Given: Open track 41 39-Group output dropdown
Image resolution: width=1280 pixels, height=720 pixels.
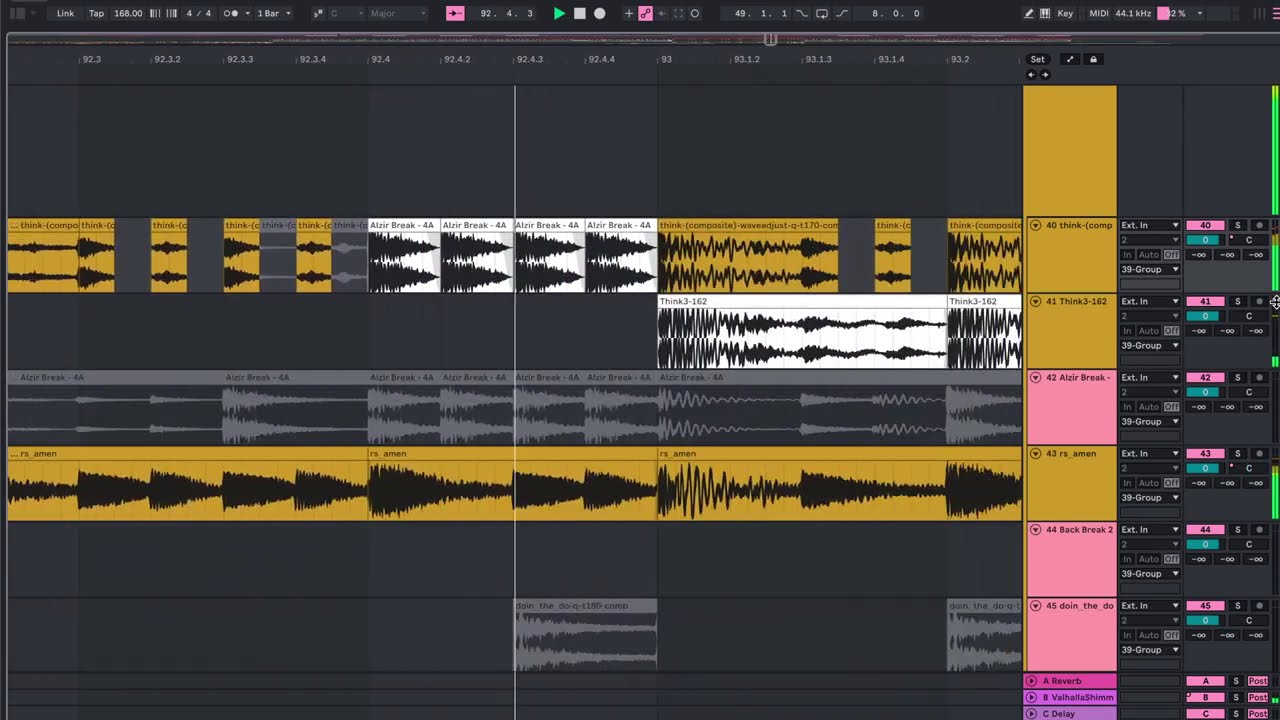Looking at the screenshot, I should 1150,345.
